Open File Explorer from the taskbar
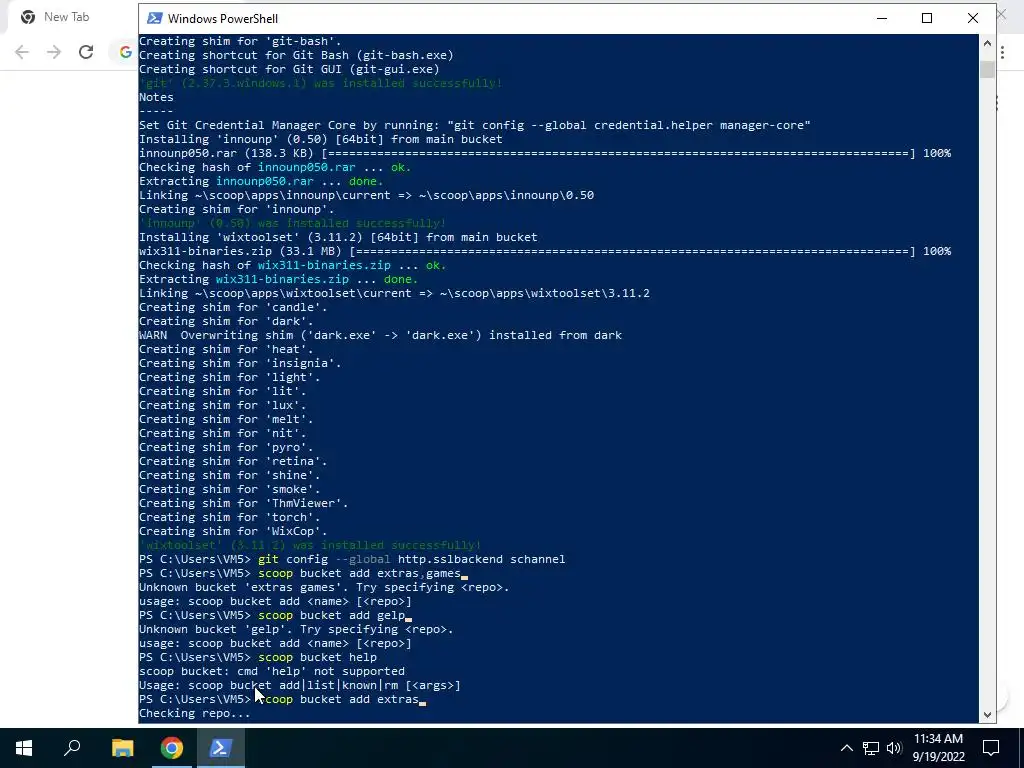This screenshot has width=1024, height=768. pos(122,748)
